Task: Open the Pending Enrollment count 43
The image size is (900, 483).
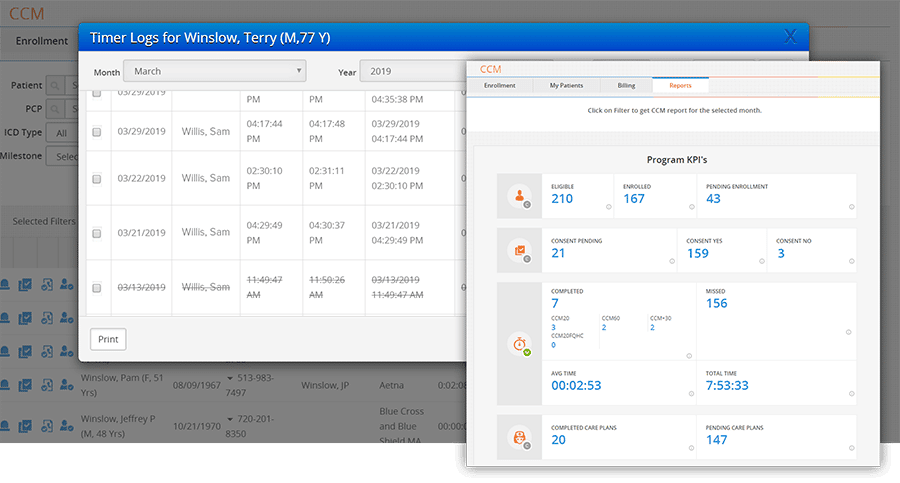Action: tap(713, 199)
